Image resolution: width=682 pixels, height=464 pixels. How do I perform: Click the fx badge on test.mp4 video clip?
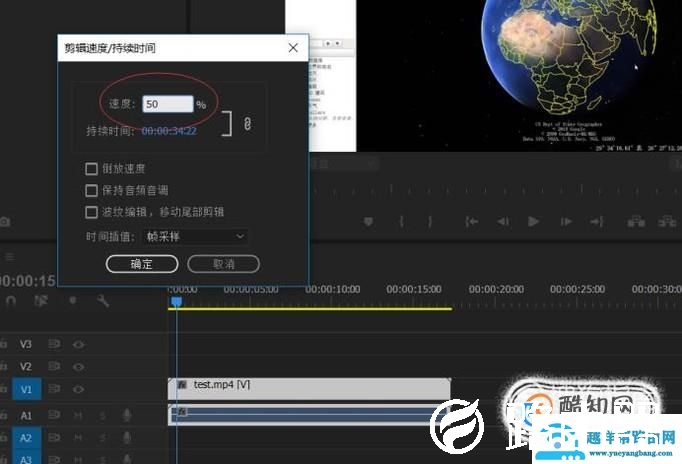(x=182, y=385)
